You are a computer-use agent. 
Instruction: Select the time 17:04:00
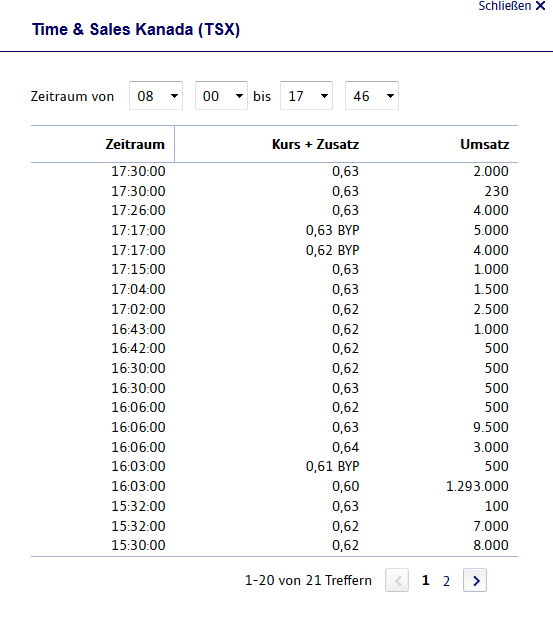pos(138,289)
